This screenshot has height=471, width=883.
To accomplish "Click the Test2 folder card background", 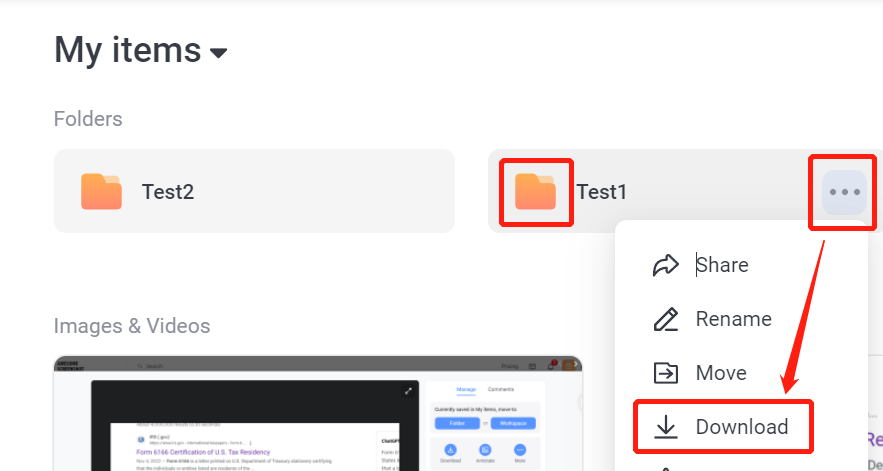I will [x=254, y=191].
